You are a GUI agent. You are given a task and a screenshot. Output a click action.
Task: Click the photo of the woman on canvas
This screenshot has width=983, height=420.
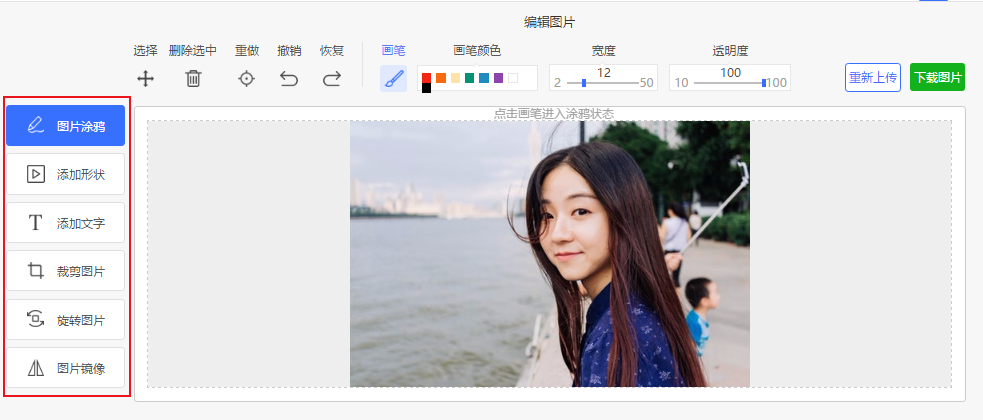[x=550, y=254]
